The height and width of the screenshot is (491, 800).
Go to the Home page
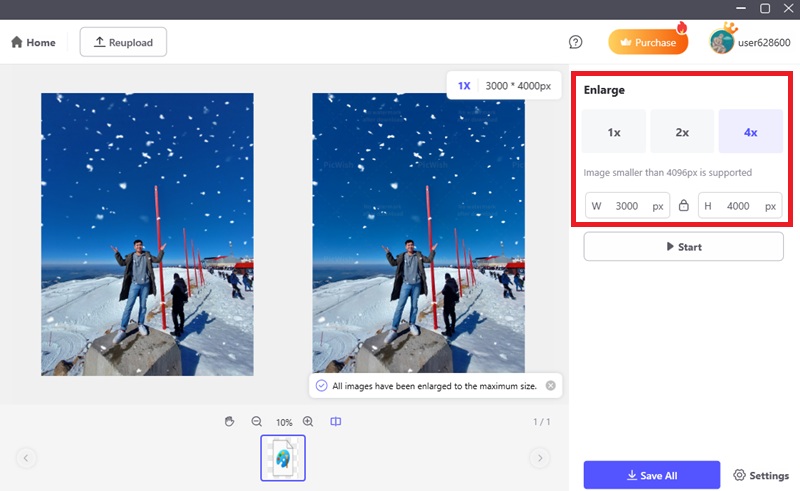click(33, 42)
